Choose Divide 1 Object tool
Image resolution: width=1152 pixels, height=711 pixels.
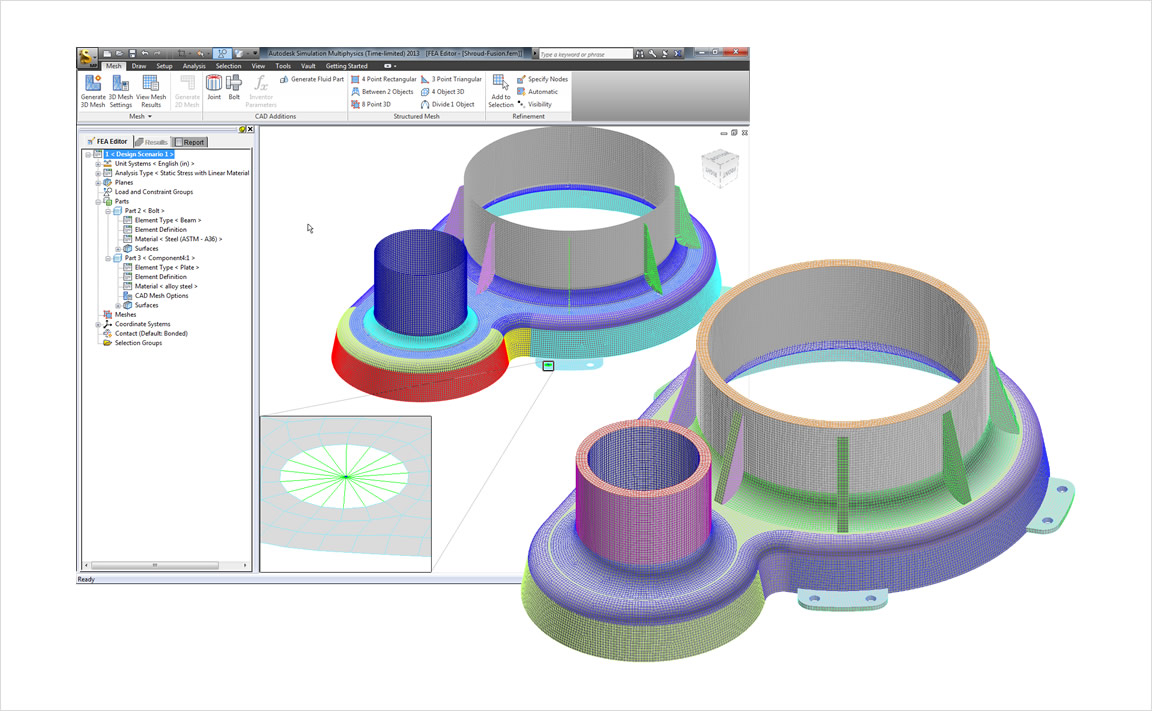click(x=447, y=104)
